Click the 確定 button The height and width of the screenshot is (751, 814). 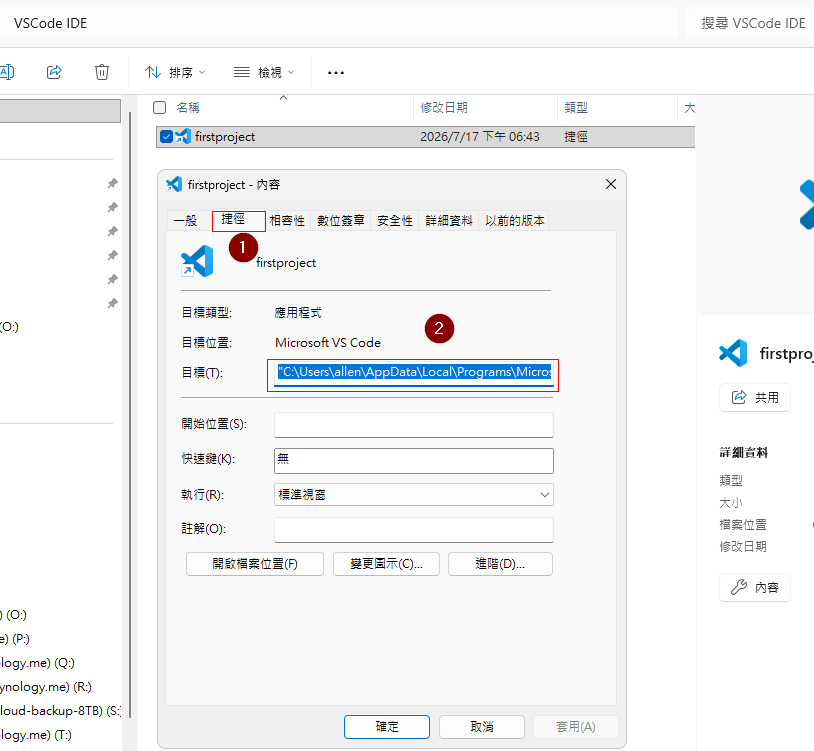[x=387, y=727]
